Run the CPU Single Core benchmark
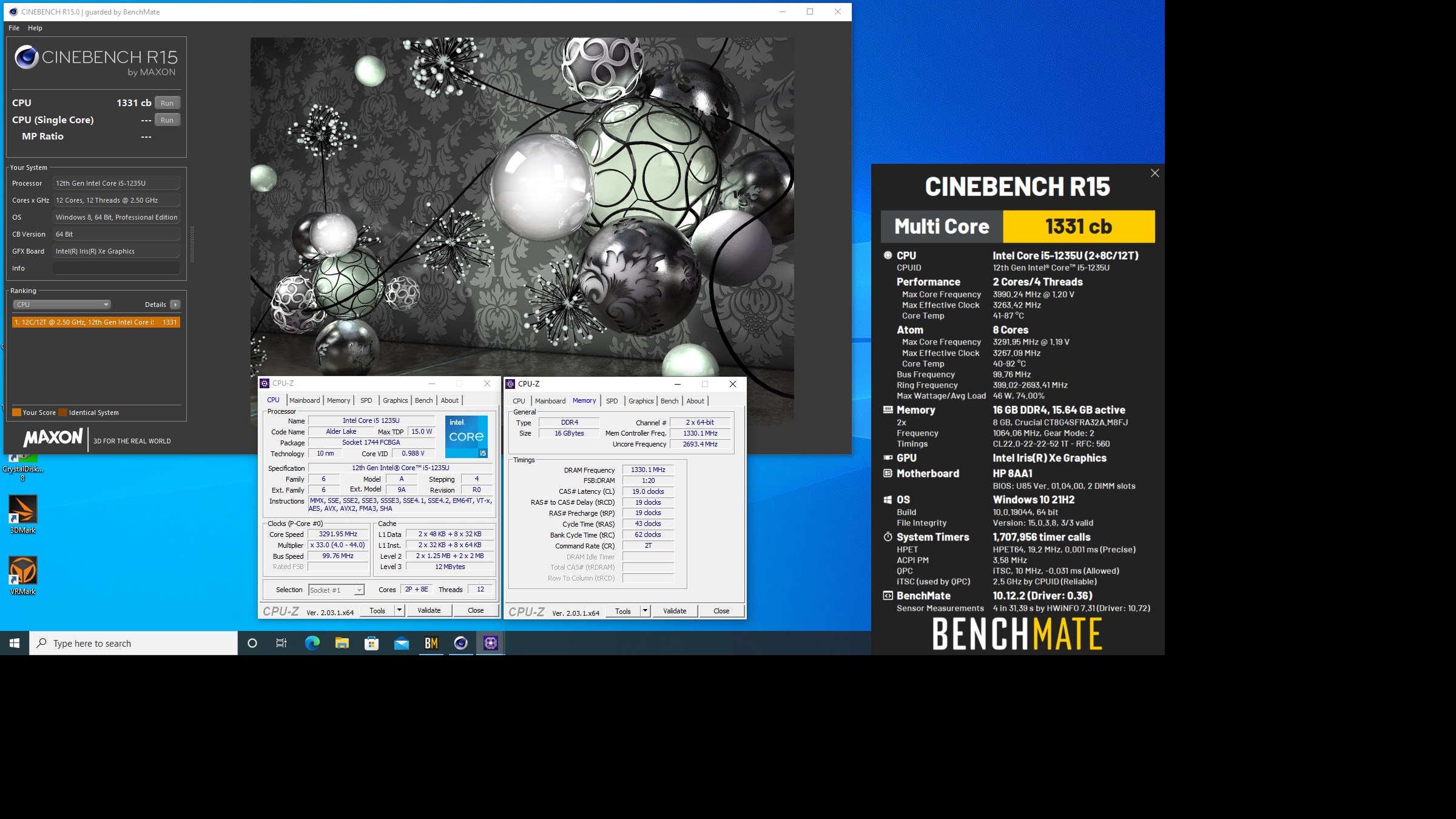 click(167, 120)
